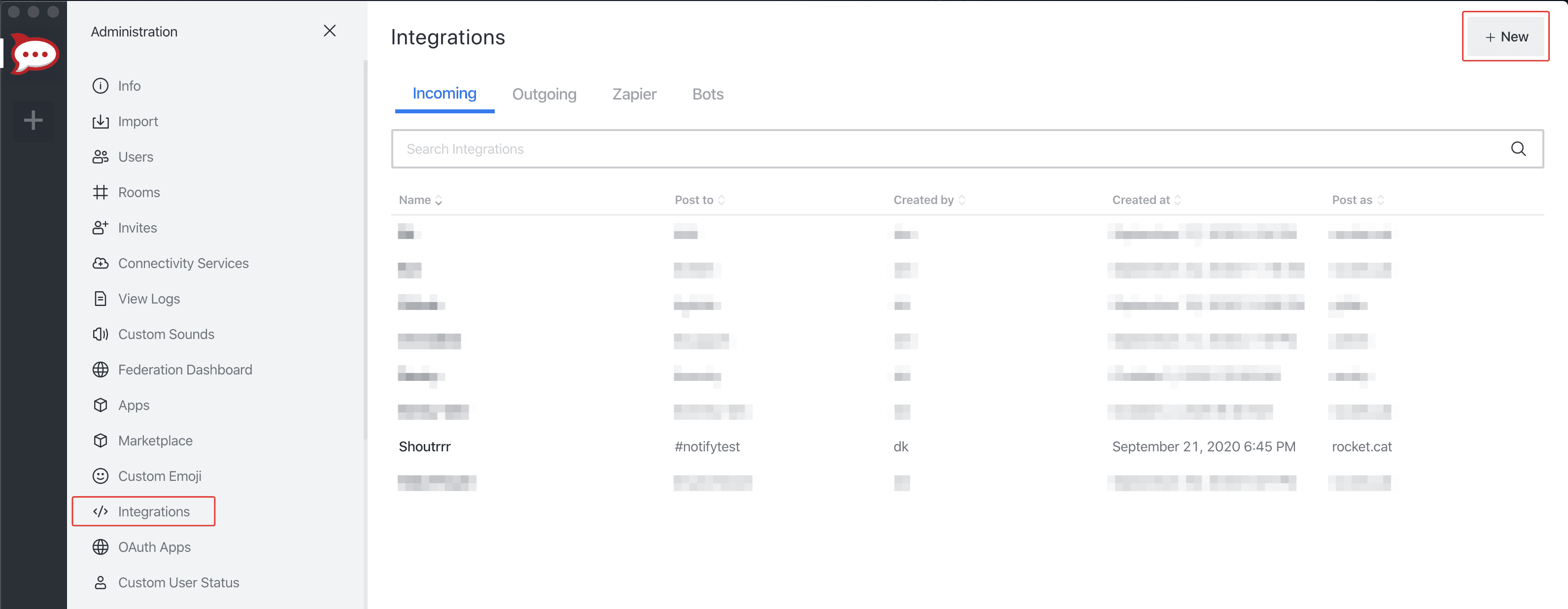Sort integrations by Name column
The width and height of the screenshot is (1568, 609).
(420, 200)
